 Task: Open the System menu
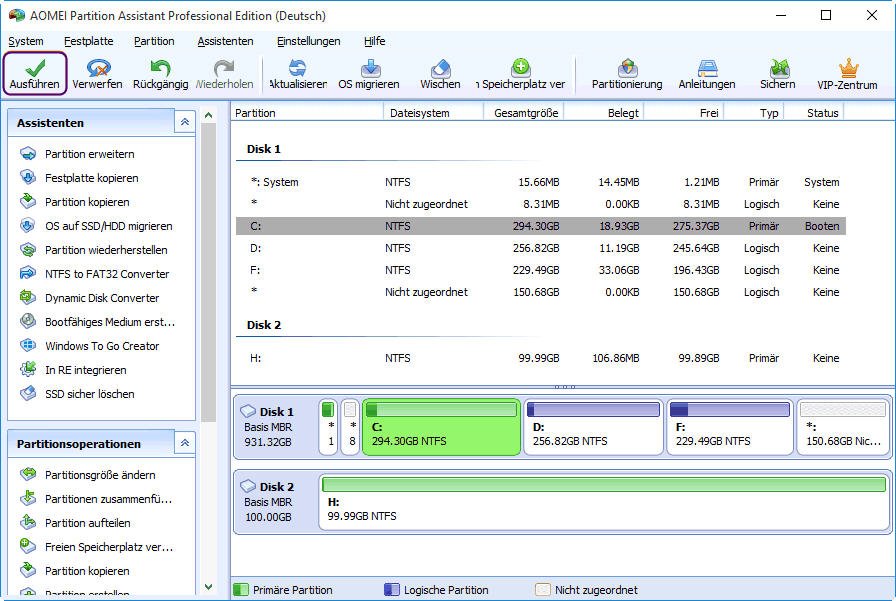tap(26, 41)
